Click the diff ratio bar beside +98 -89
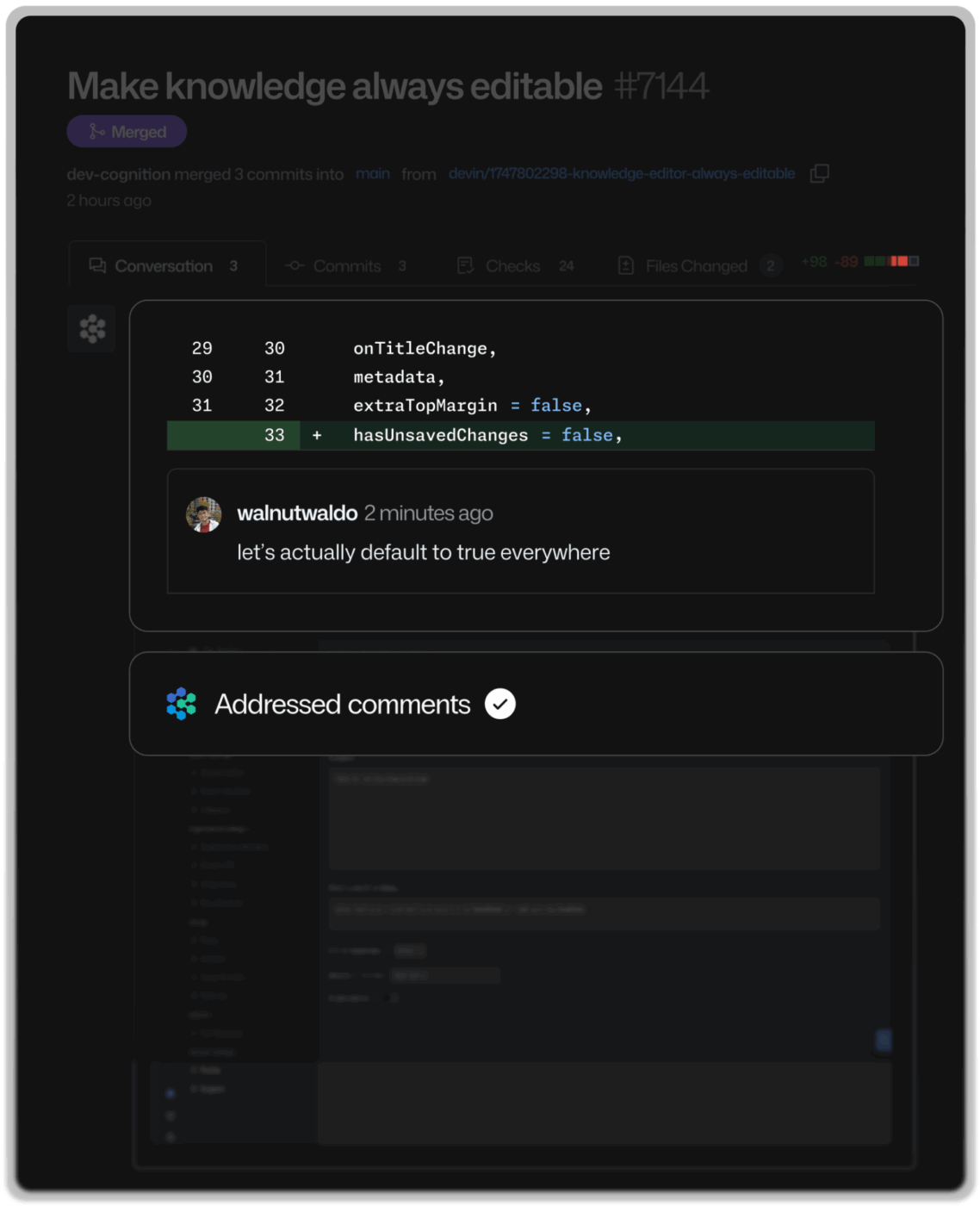 click(x=890, y=260)
